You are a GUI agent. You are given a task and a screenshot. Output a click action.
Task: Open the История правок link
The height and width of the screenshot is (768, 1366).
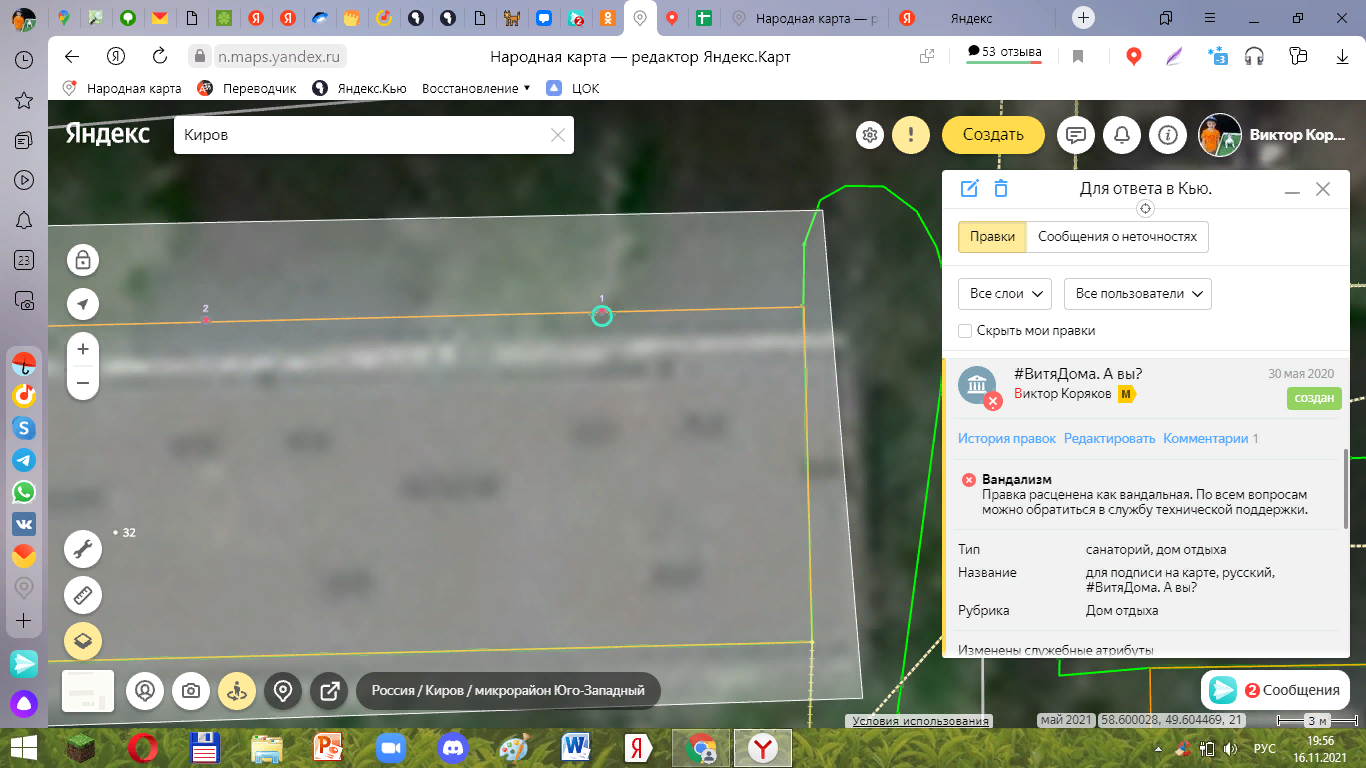coord(1007,438)
